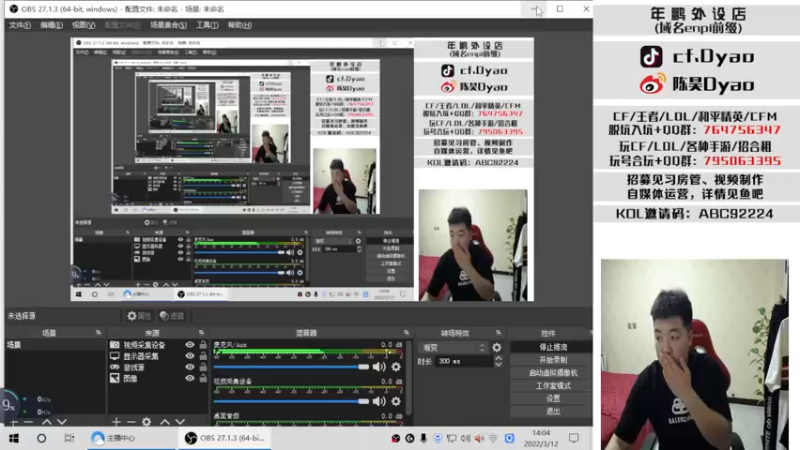The width and height of the screenshot is (800, 450).
Task: Remove selected scene with minus
Action: tap(29, 422)
